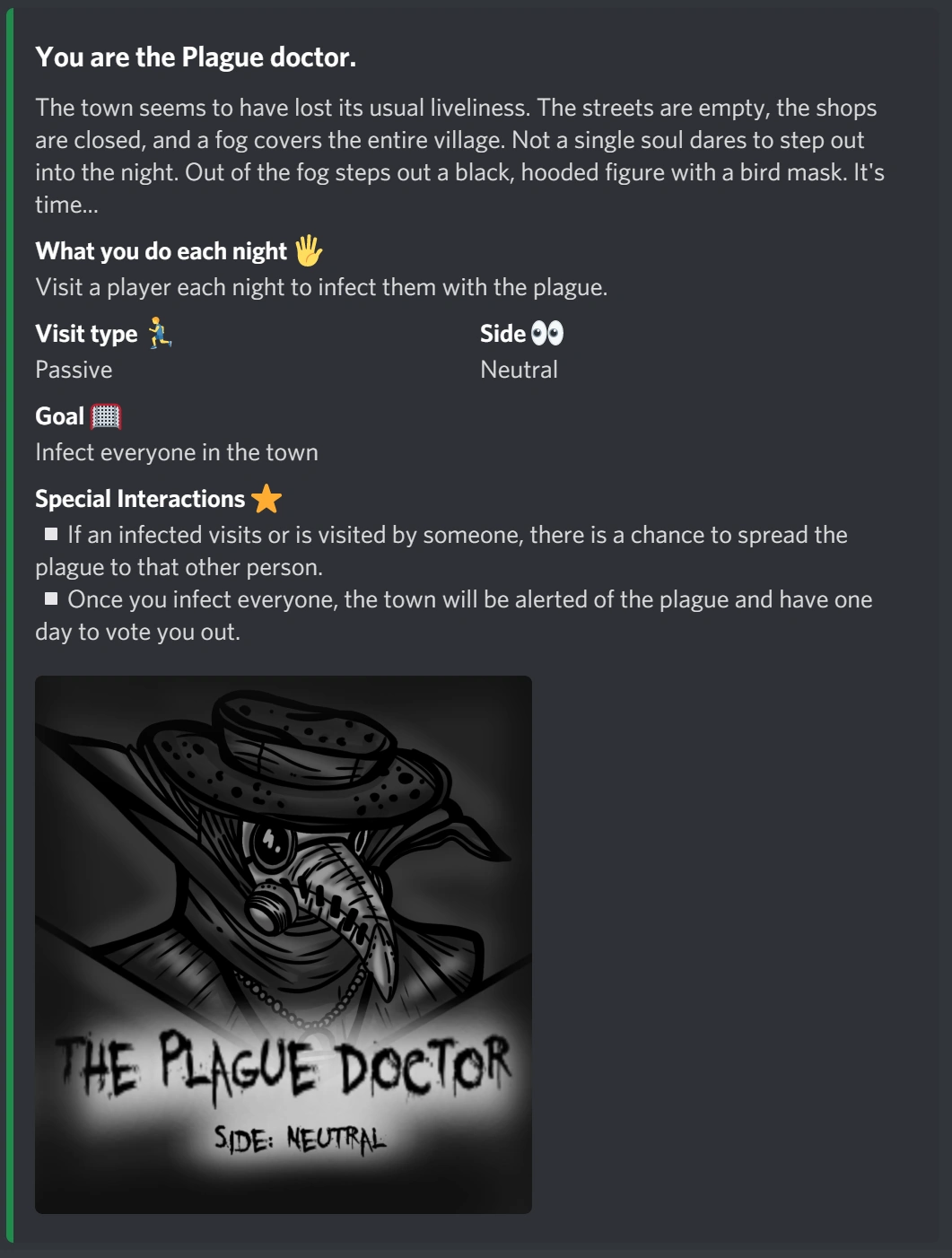Click the 'What you do each night' heading

click(x=161, y=251)
